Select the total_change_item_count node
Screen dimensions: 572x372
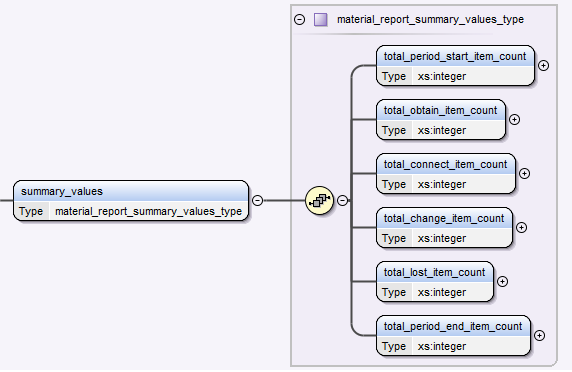coord(444,228)
